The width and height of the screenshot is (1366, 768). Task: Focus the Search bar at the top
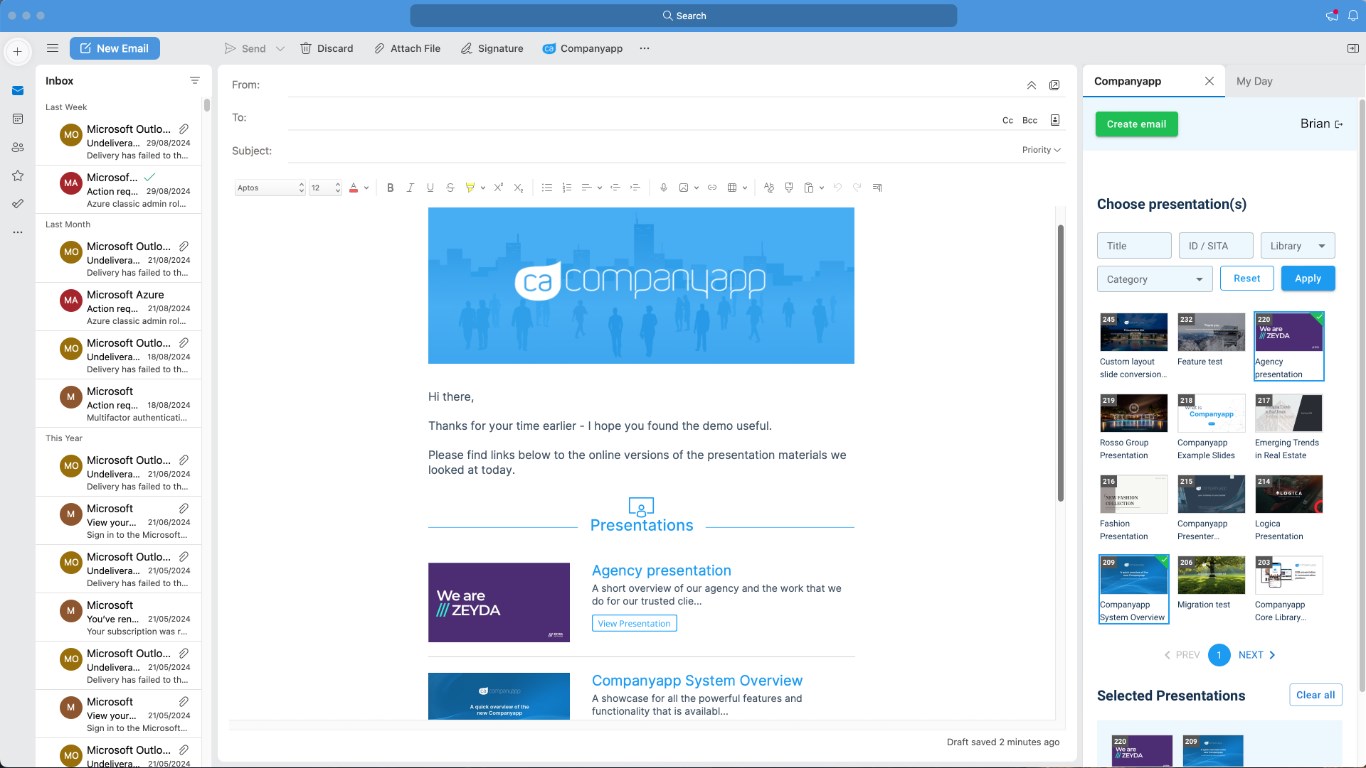tap(683, 16)
